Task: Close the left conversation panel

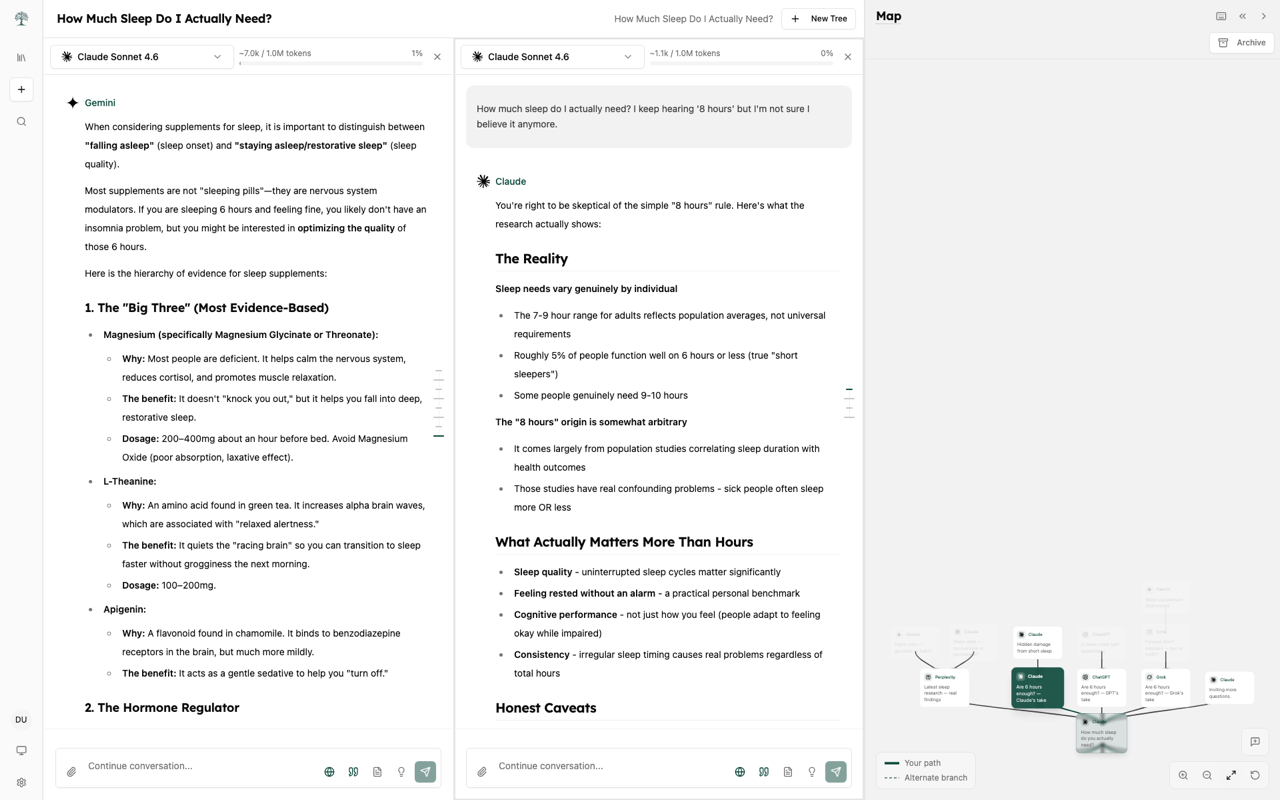Action: [437, 57]
